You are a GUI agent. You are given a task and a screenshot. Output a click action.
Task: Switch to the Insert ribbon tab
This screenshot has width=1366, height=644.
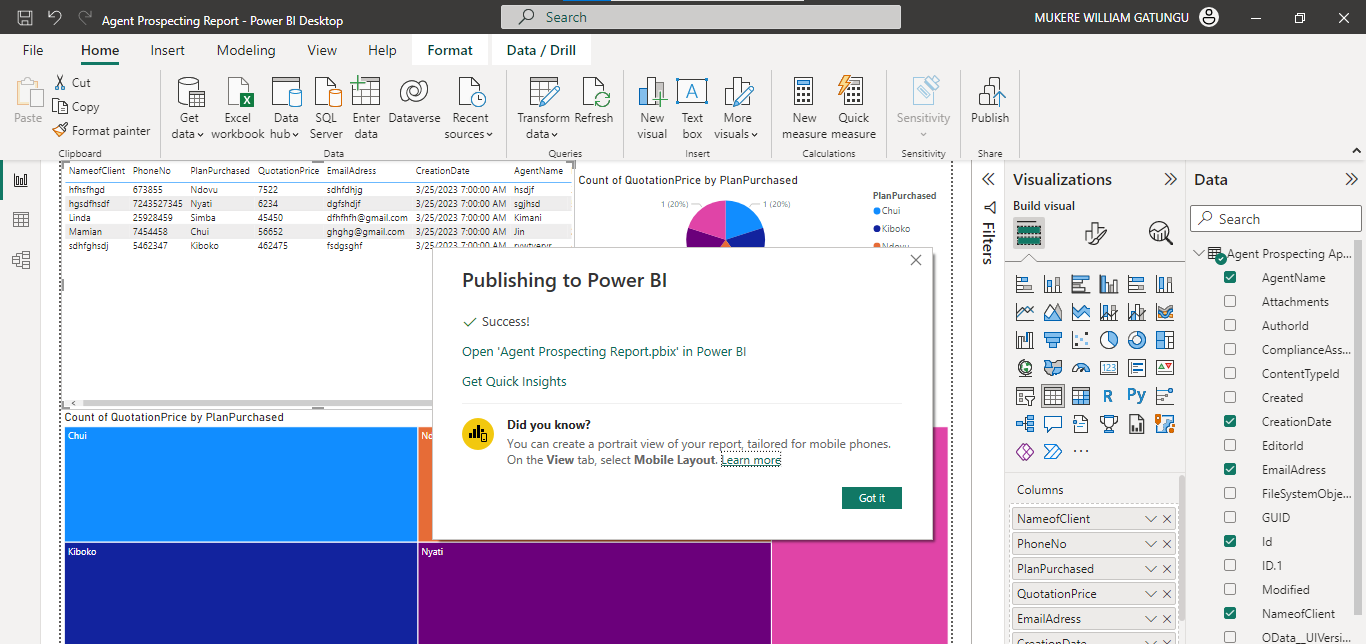coord(167,50)
